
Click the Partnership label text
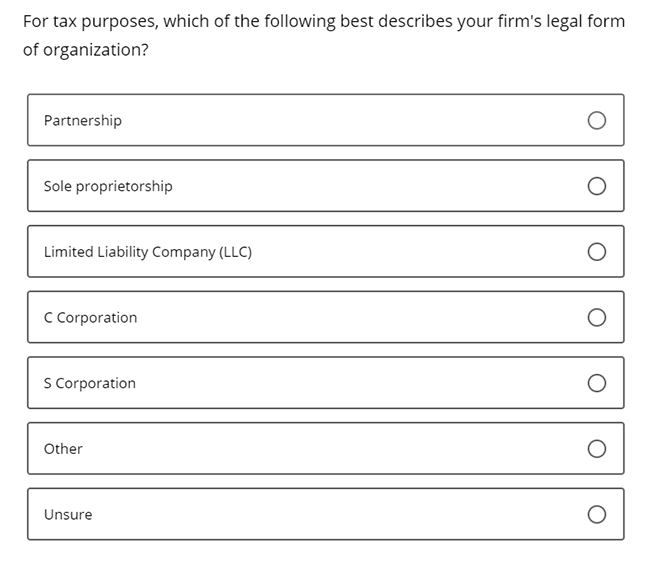tap(83, 121)
